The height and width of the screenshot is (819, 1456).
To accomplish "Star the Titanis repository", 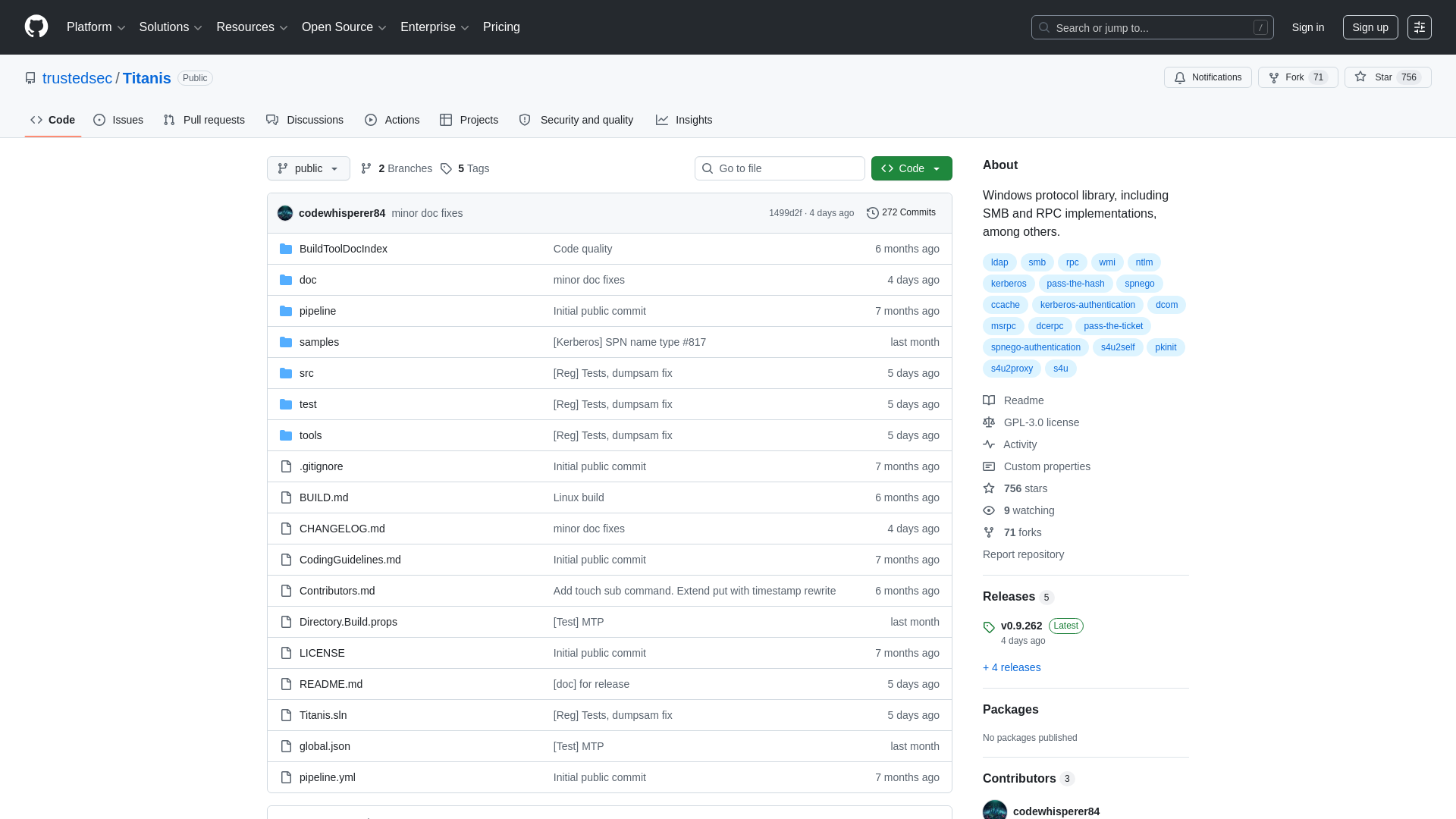I will pos(1387,77).
